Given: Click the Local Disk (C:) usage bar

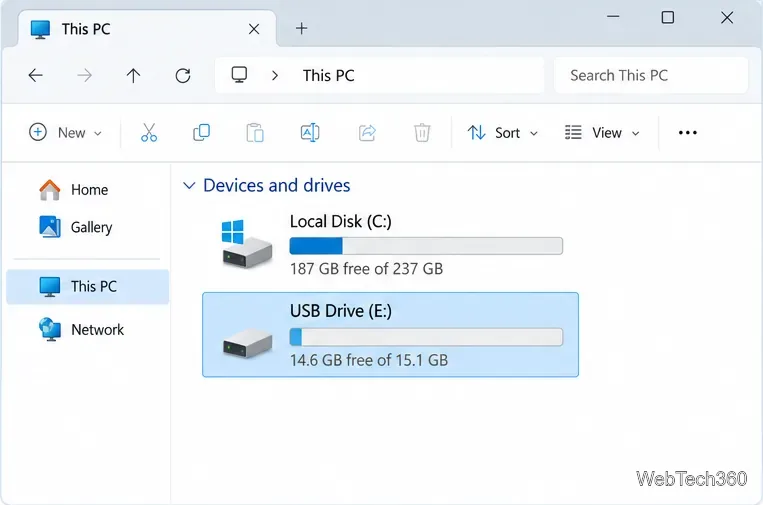Looking at the screenshot, I should pos(426,246).
